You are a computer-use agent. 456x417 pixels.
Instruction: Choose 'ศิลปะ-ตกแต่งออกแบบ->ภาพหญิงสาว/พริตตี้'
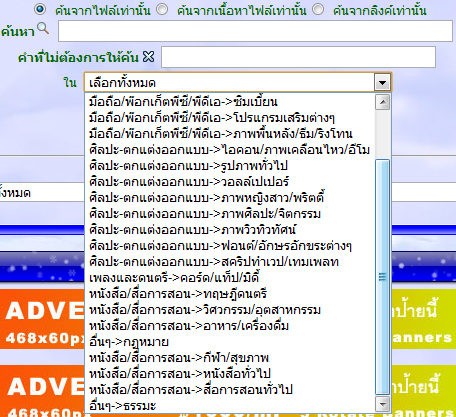(x=230, y=198)
